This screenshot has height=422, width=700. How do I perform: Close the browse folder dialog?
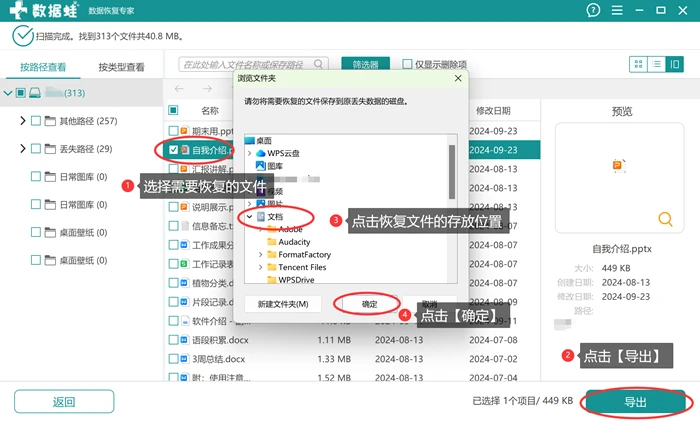pyautogui.click(x=458, y=78)
